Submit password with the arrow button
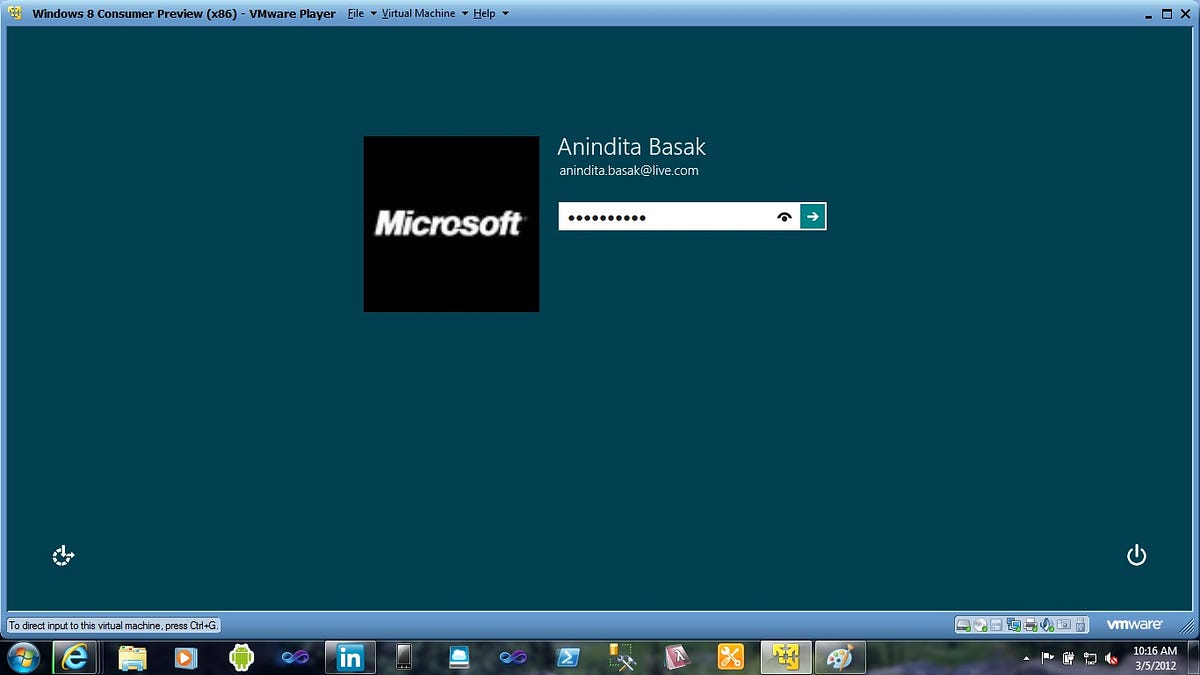1200x675 pixels. pos(813,216)
